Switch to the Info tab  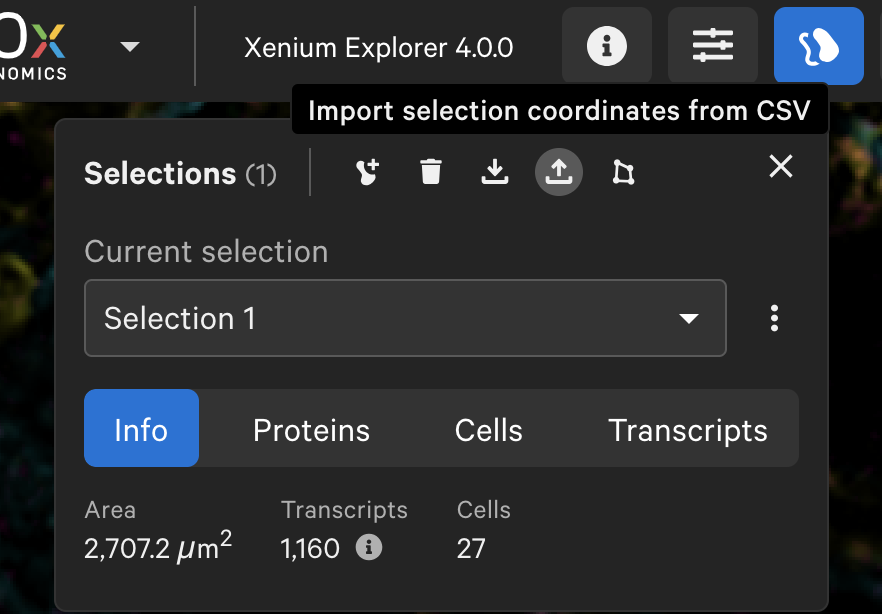coord(141,428)
